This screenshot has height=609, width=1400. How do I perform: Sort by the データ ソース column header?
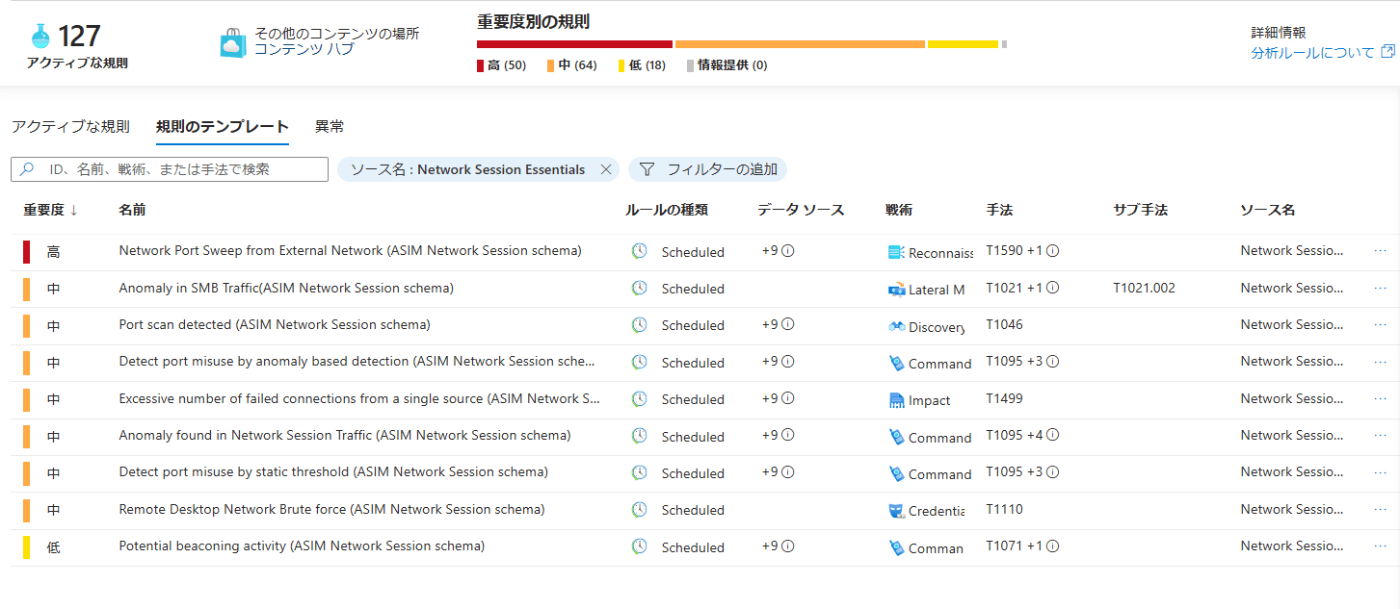point(801,210)
